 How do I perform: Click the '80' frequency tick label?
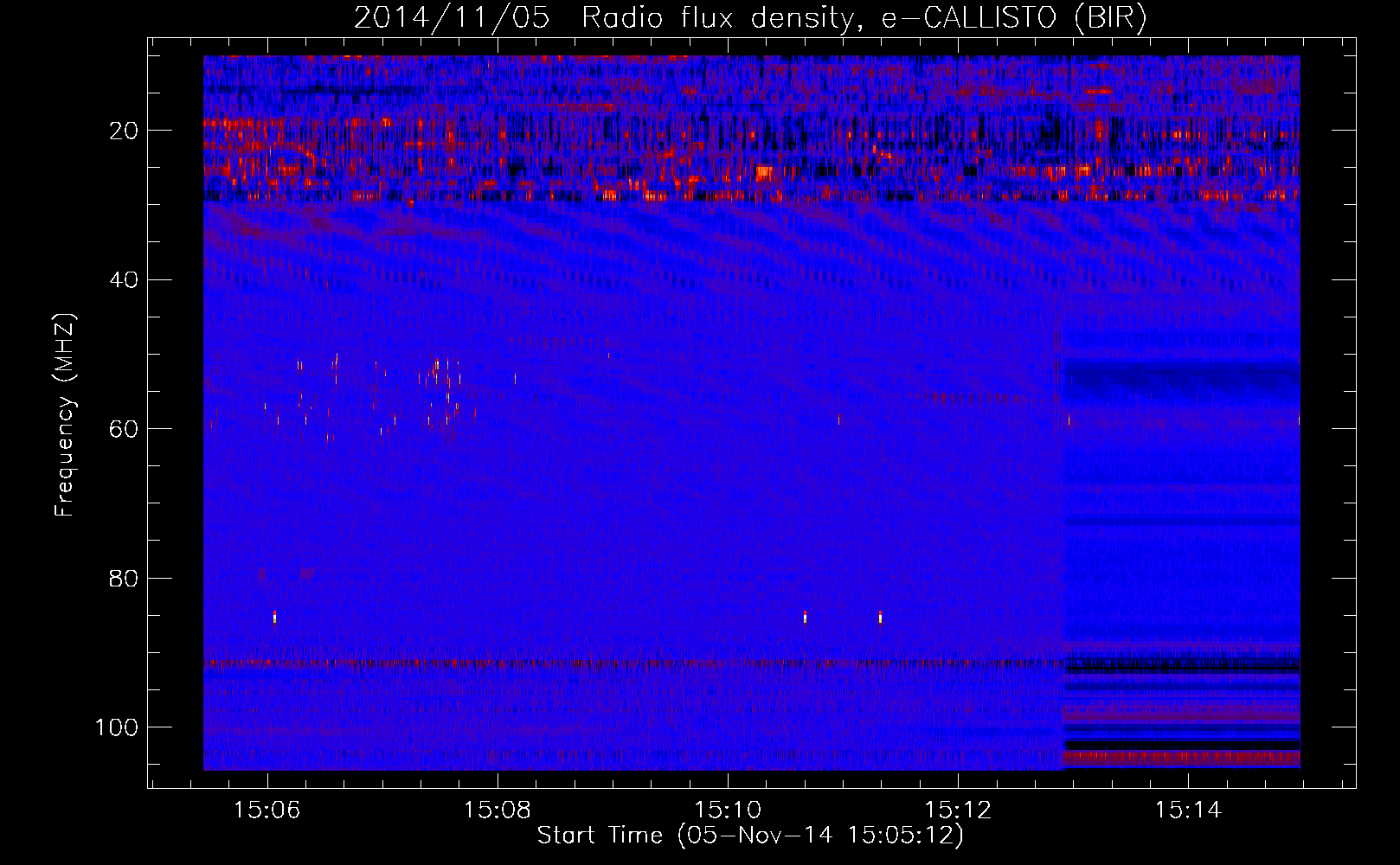pyautogui.click(x=124, y=579)
